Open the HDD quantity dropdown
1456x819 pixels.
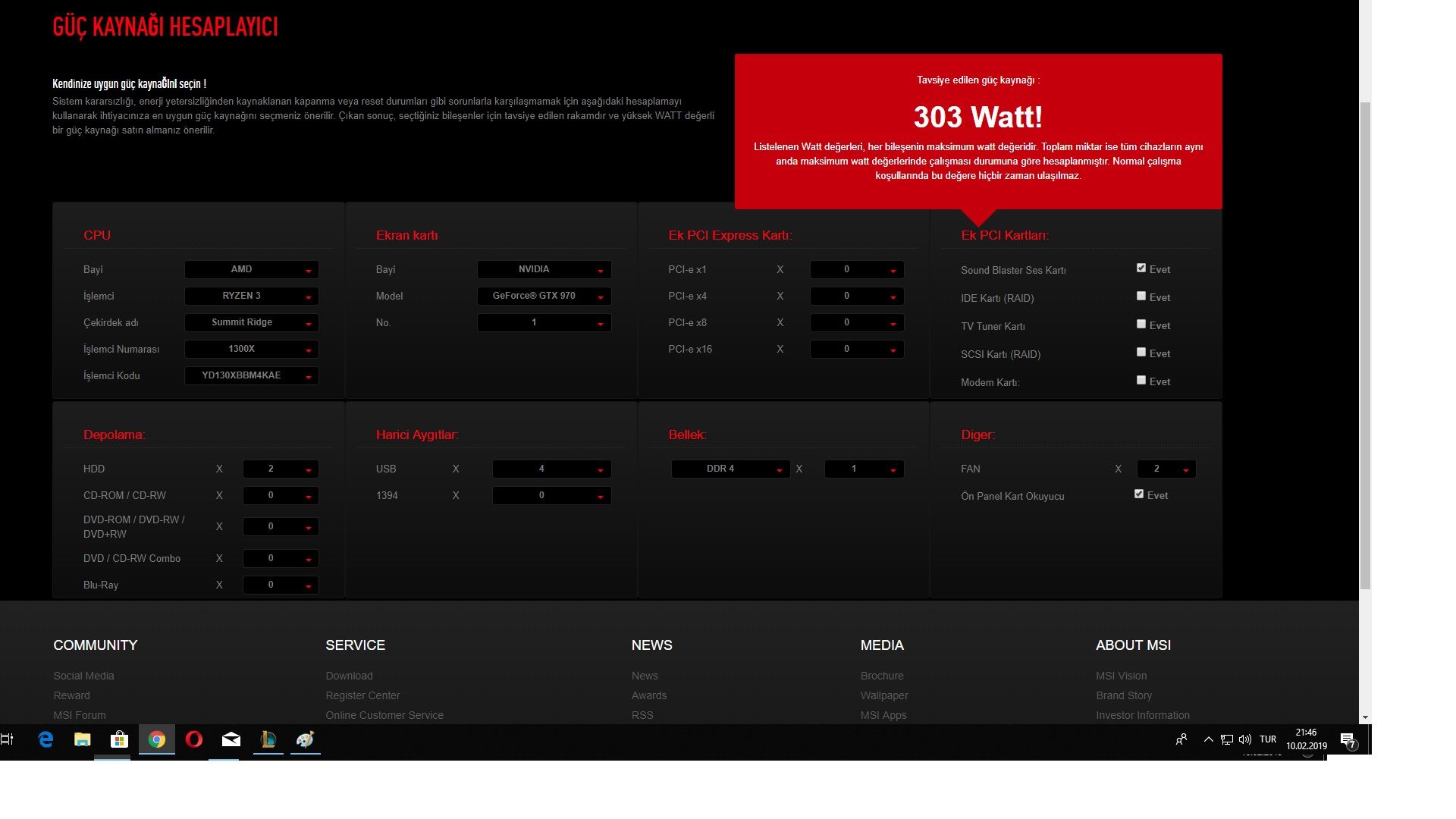[x=280, y=469]
